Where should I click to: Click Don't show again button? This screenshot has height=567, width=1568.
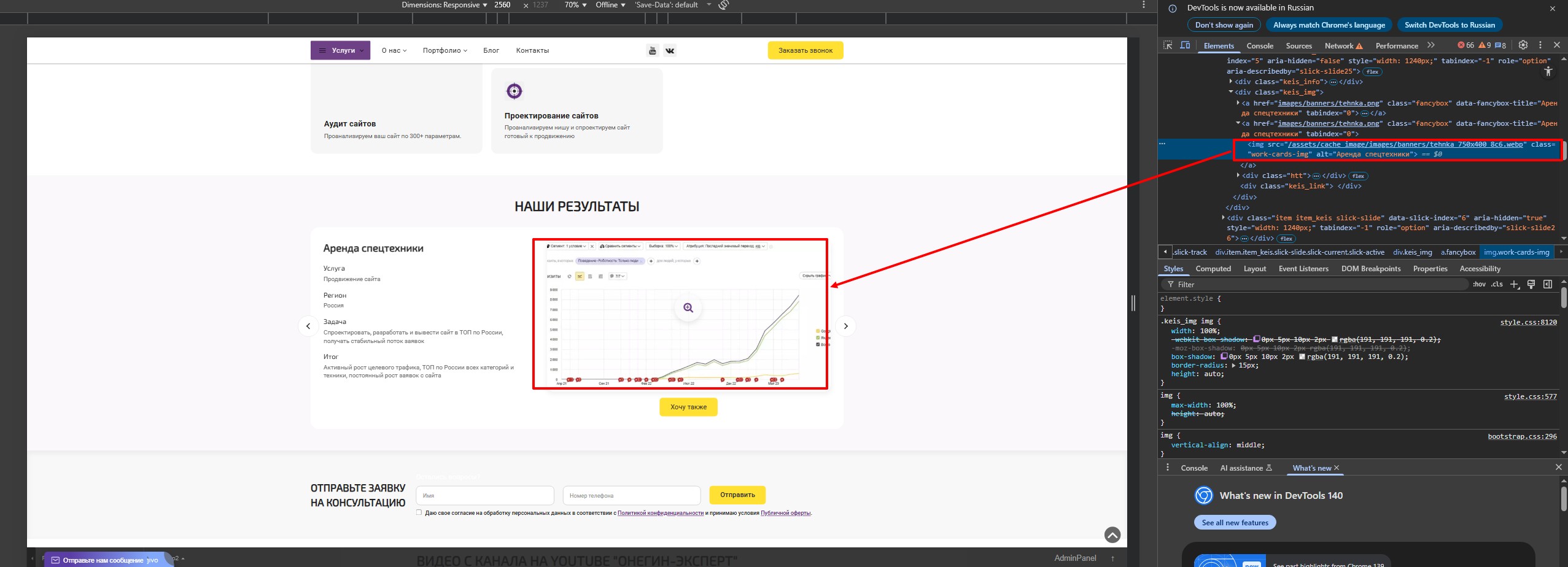(x=1224, y=25)
